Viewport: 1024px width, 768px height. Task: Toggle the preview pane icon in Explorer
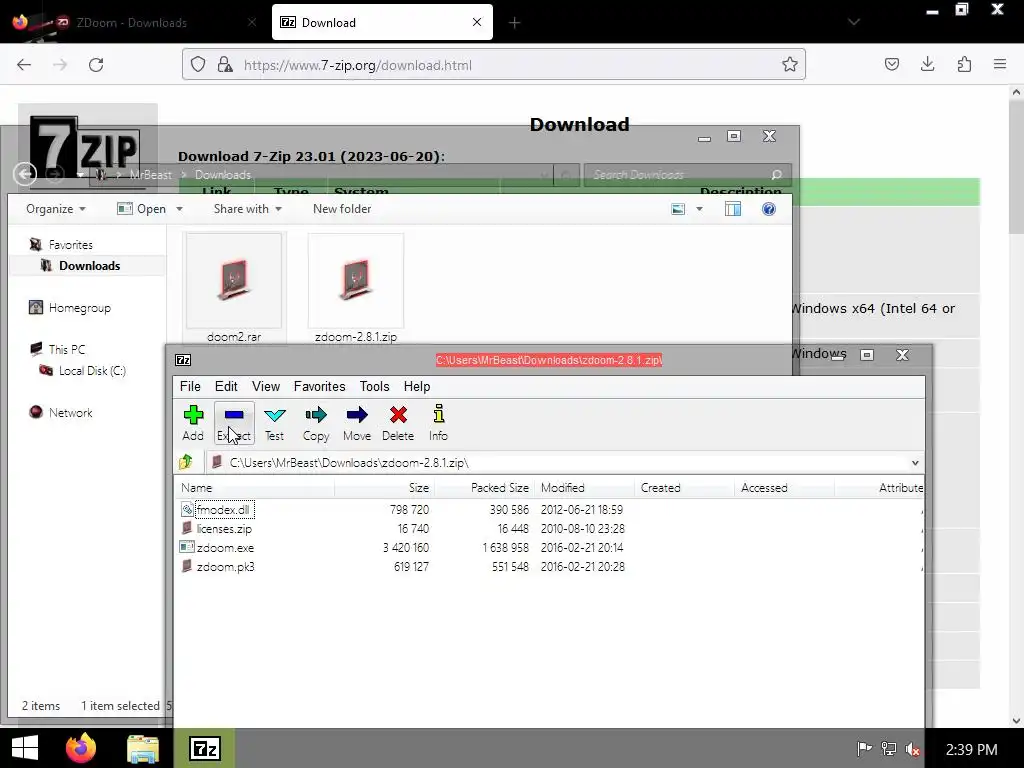click(x=733, y=209)
